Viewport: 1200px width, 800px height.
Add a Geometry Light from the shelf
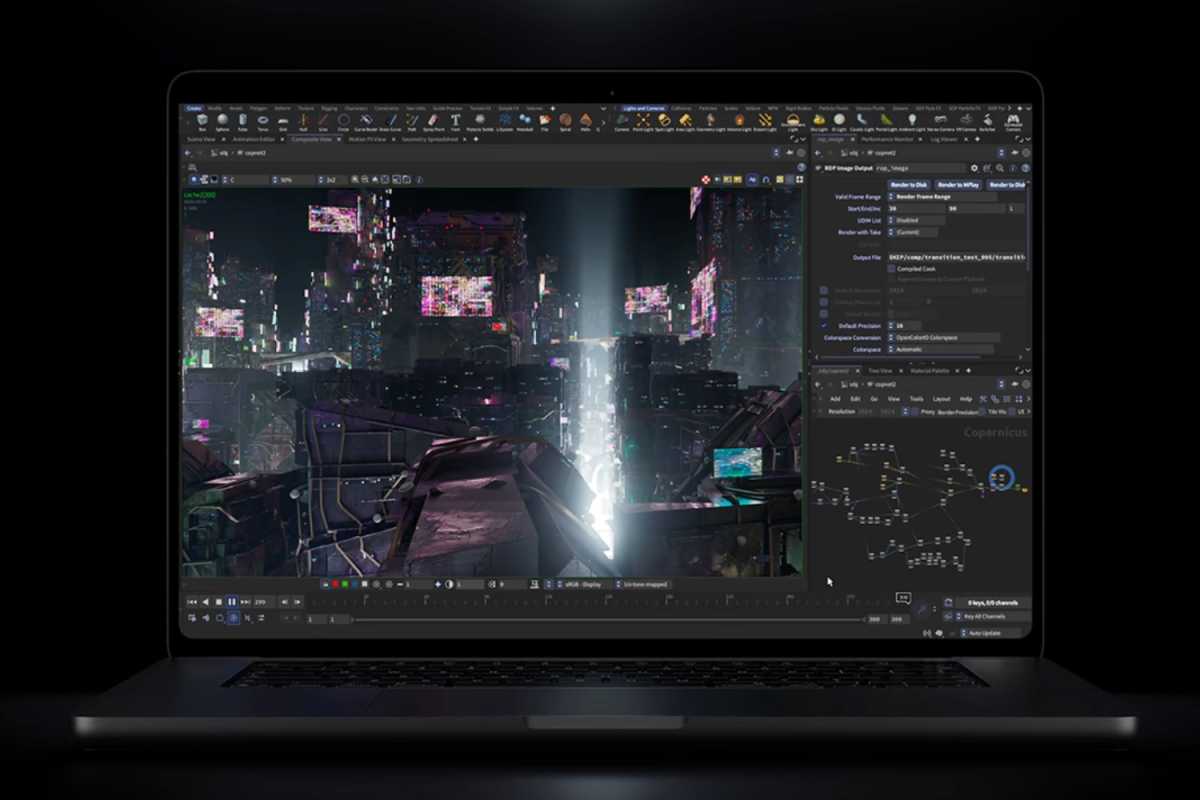tap(711, 122)
